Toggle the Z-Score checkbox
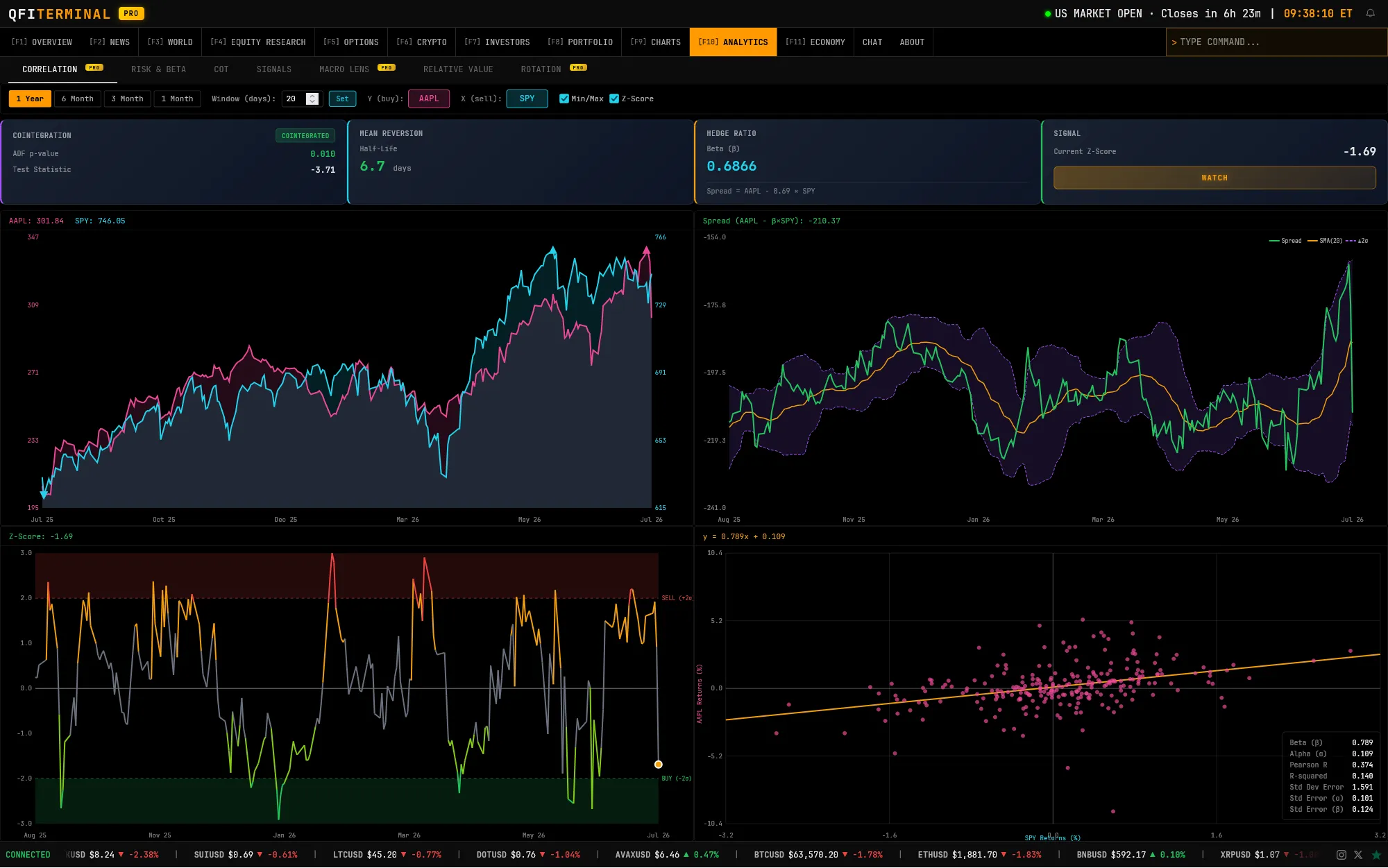This screenshot has height=868, width=1388. [614, 99]
